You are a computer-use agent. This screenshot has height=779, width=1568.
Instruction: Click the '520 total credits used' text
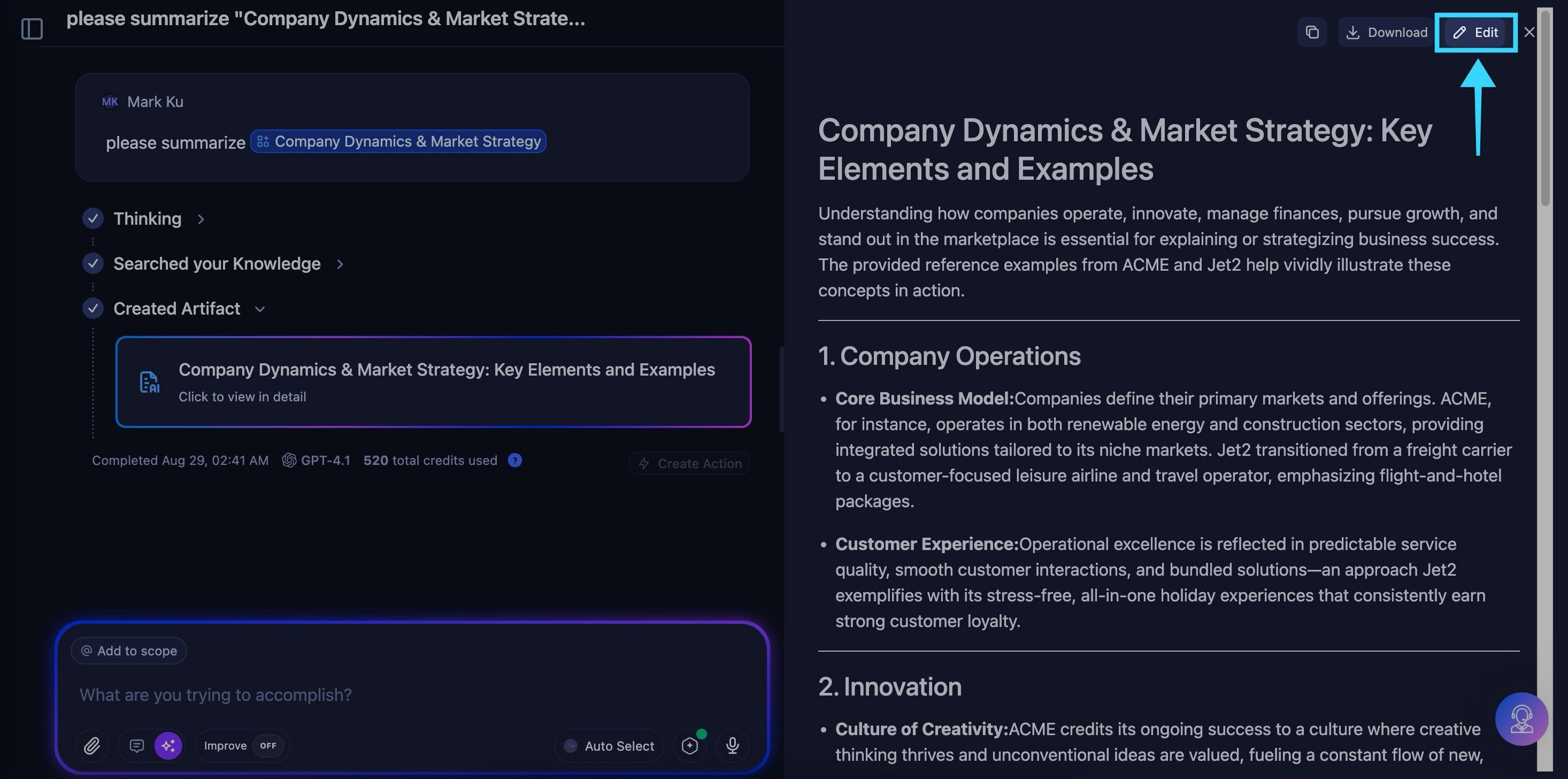[431, 461]
